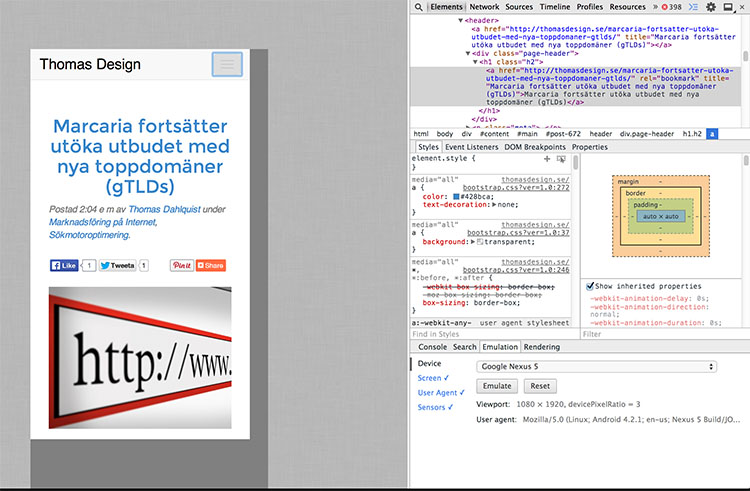Open the bootstrap.css?ver=1.0:246 source link

click(516, 270)
